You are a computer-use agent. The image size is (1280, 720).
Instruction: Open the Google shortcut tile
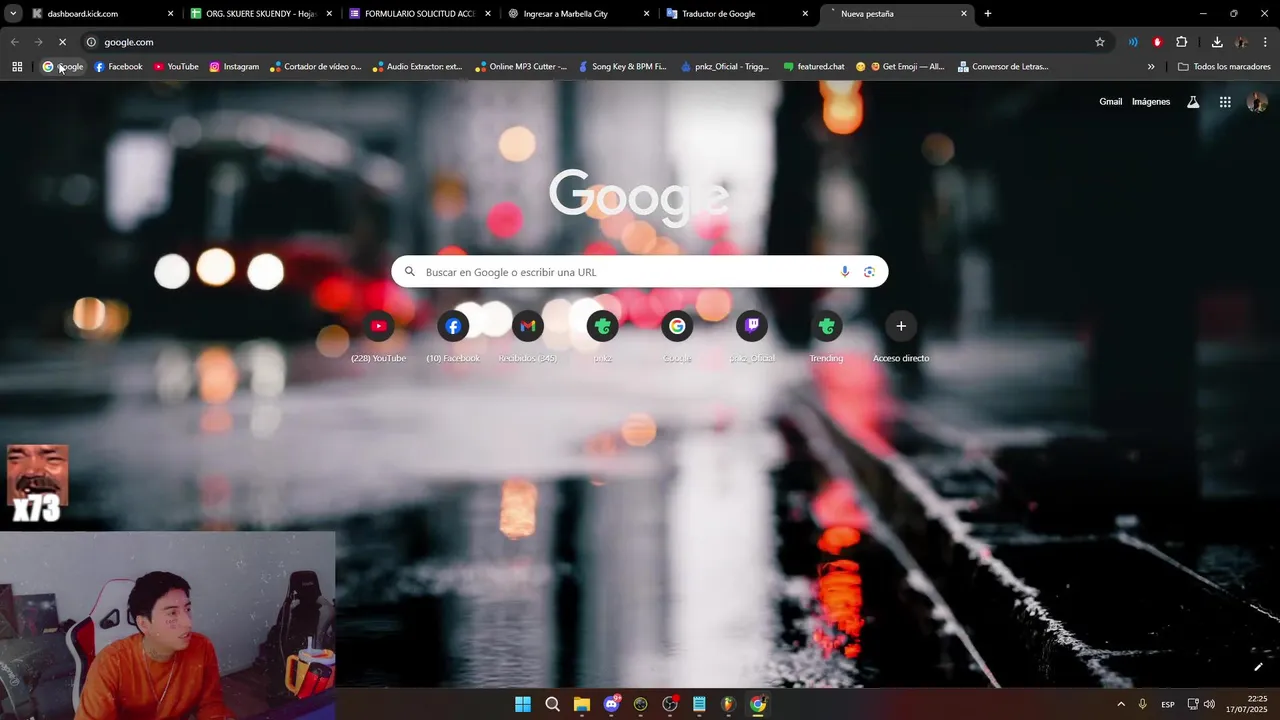pos(677,336)
